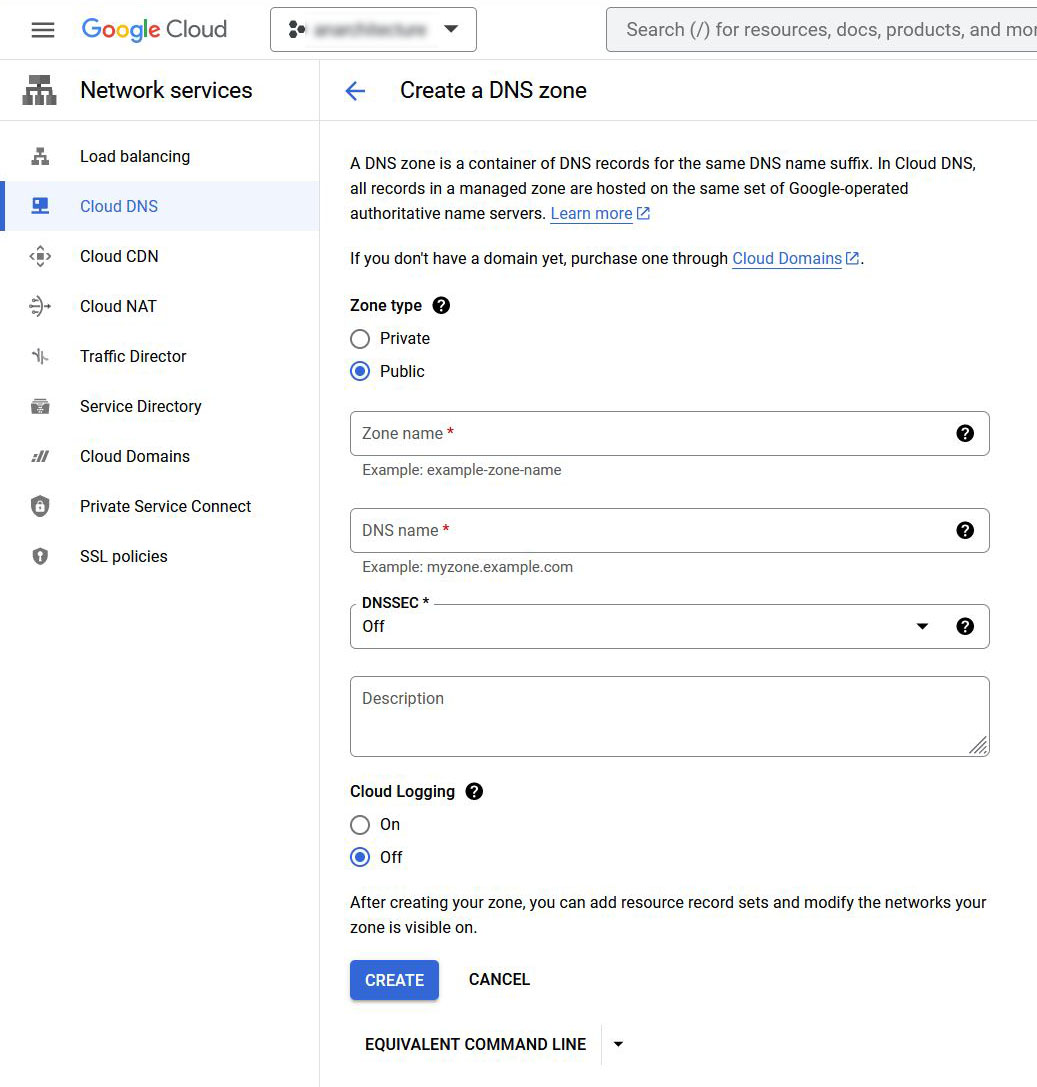
Task: Click into the Description text area
Action: [670, 716]
